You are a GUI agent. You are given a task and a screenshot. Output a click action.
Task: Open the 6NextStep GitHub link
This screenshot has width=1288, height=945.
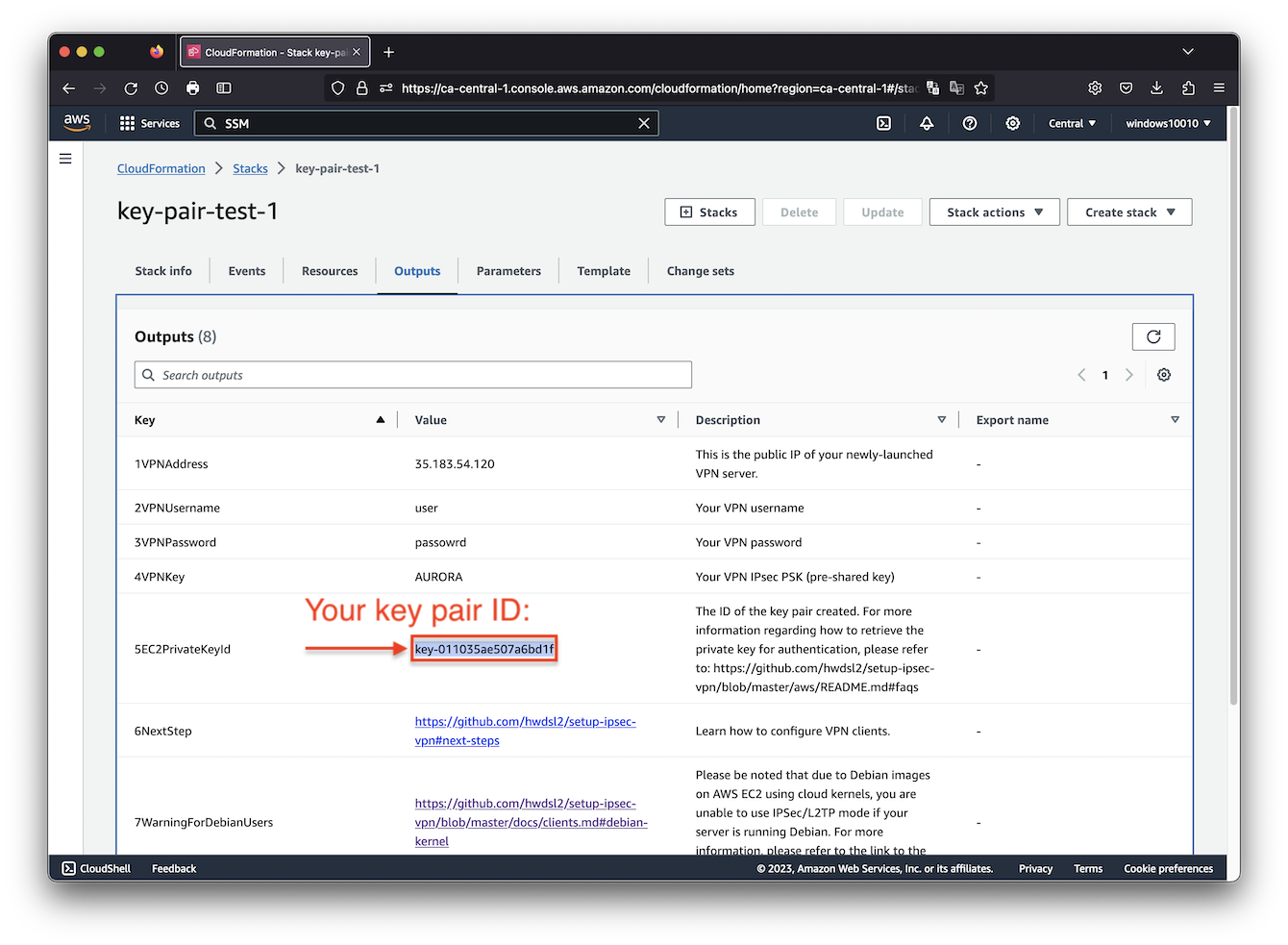click(x=526, y=731)
